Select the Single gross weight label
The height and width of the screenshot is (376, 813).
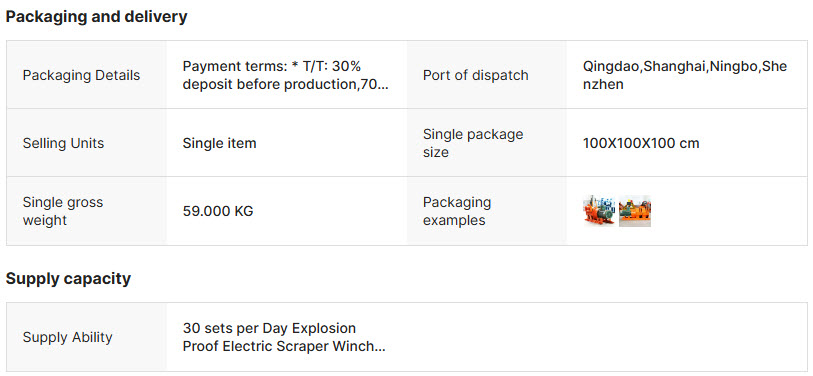pyautogui.click(x=63, y=211)
